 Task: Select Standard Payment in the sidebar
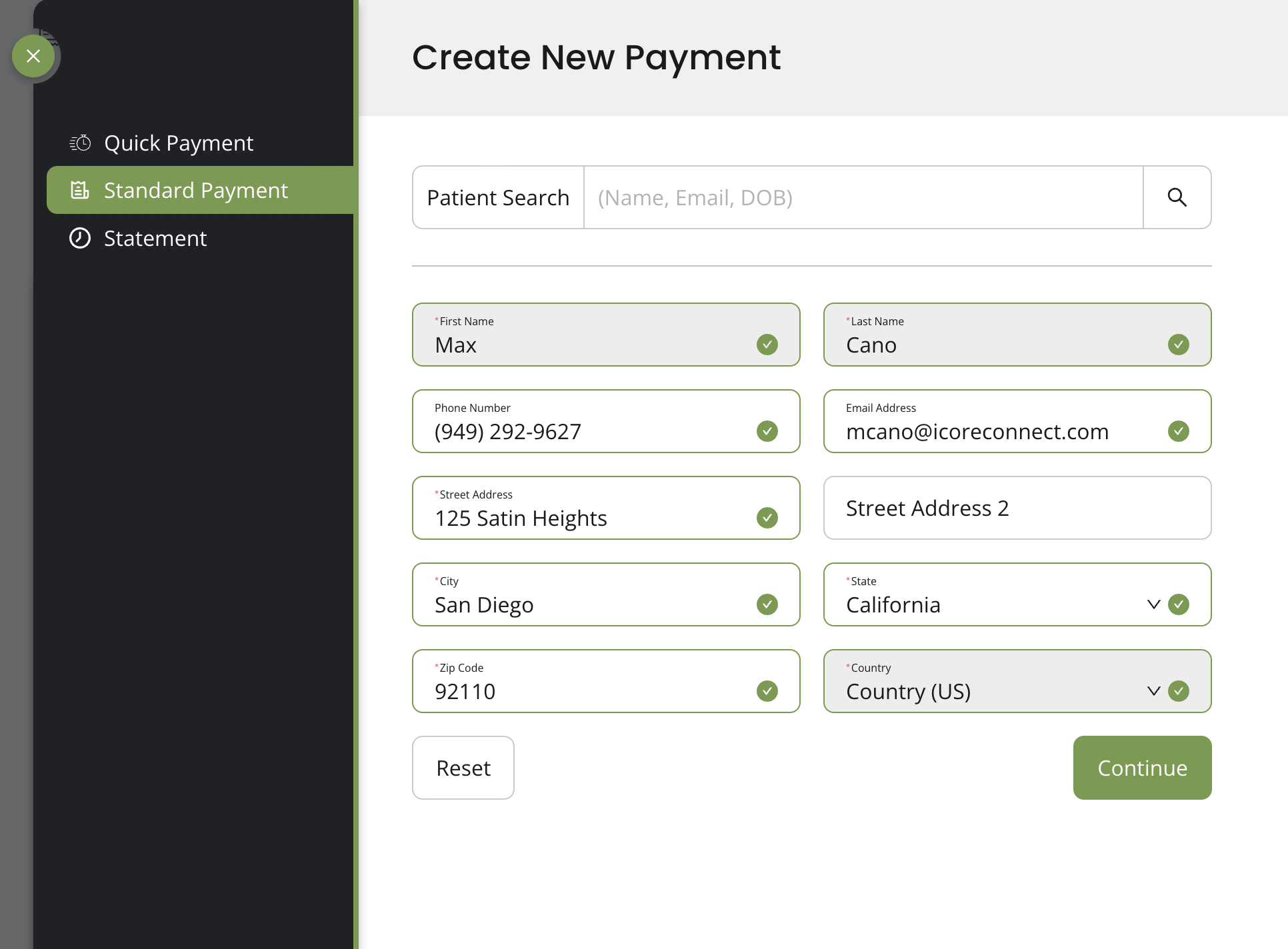(x=196, y=190)
